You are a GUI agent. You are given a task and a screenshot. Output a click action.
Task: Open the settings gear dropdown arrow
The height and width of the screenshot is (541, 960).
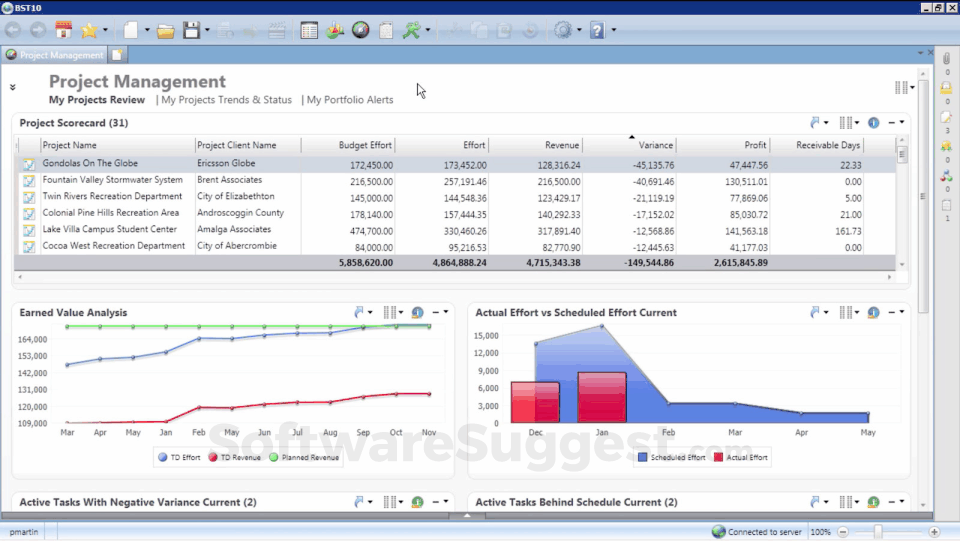click(579, 30)
